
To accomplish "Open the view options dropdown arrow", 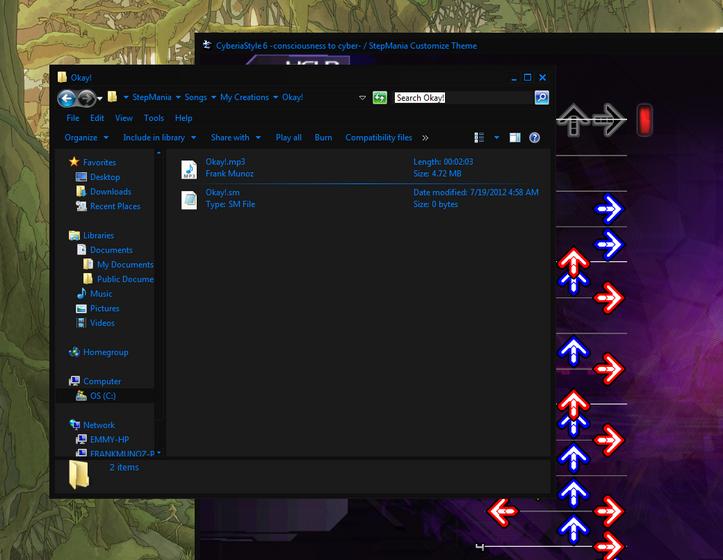I will coord(497,137).
